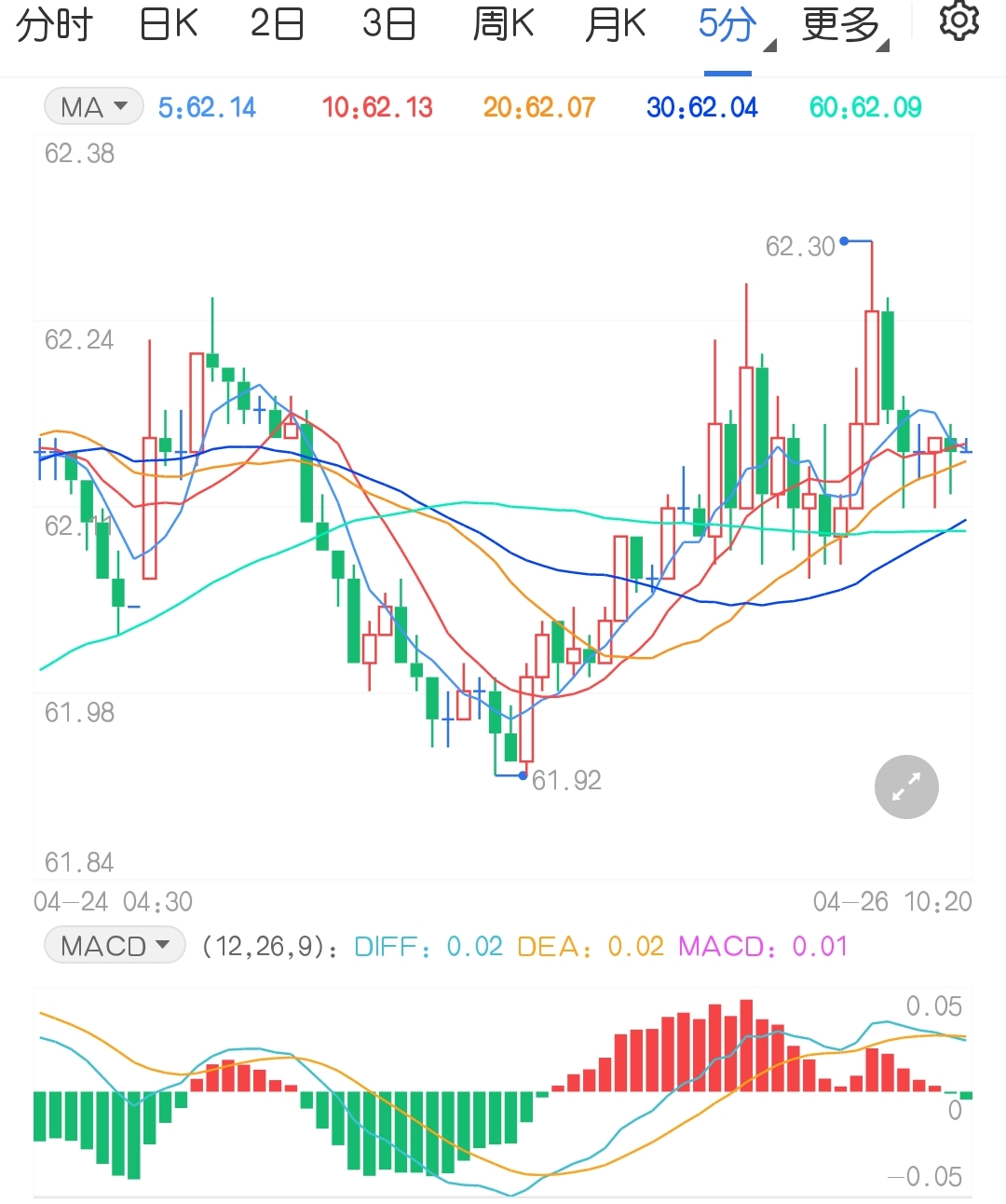Open the 5分 interval dropdown arrow
Screen dimensions: 1006x1204
pyautogui.click(x=770, y=44)
